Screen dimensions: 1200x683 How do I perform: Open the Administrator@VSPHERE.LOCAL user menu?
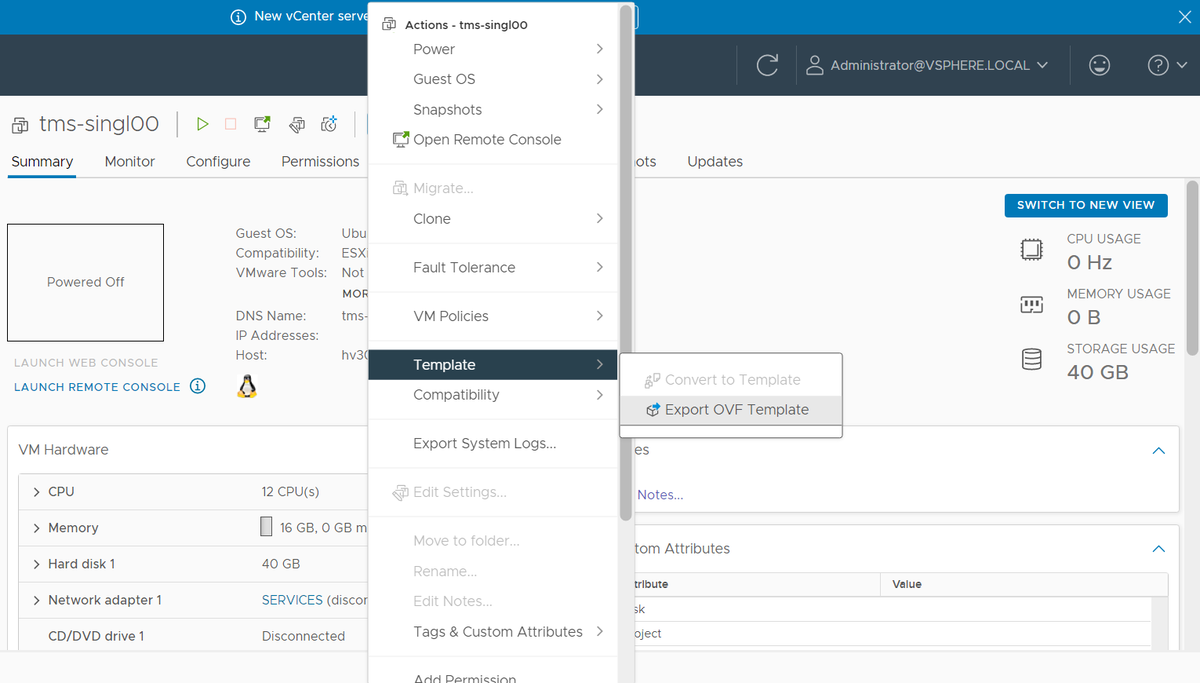pos(927,65)
